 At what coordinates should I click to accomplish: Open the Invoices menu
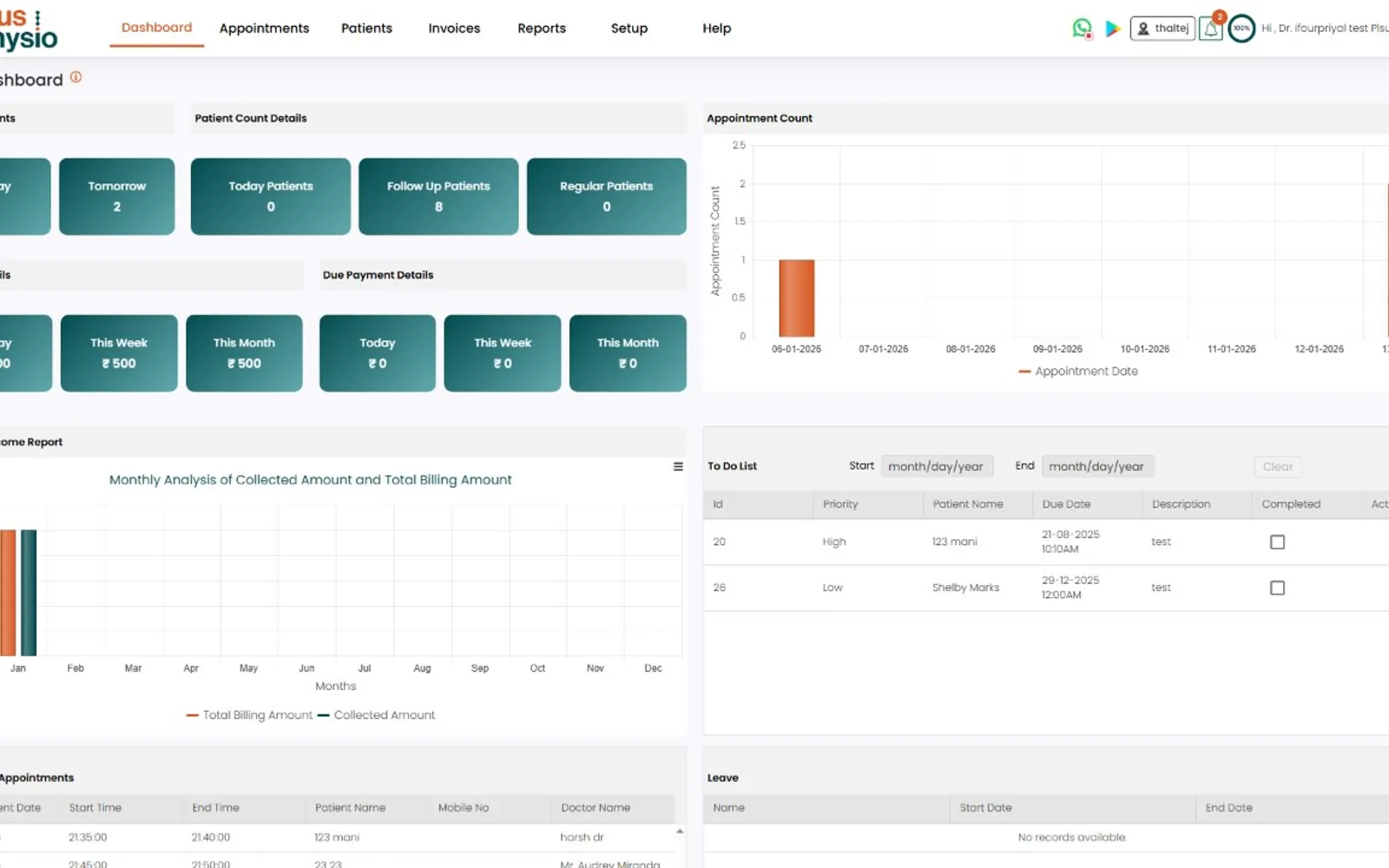pos(454,29)
